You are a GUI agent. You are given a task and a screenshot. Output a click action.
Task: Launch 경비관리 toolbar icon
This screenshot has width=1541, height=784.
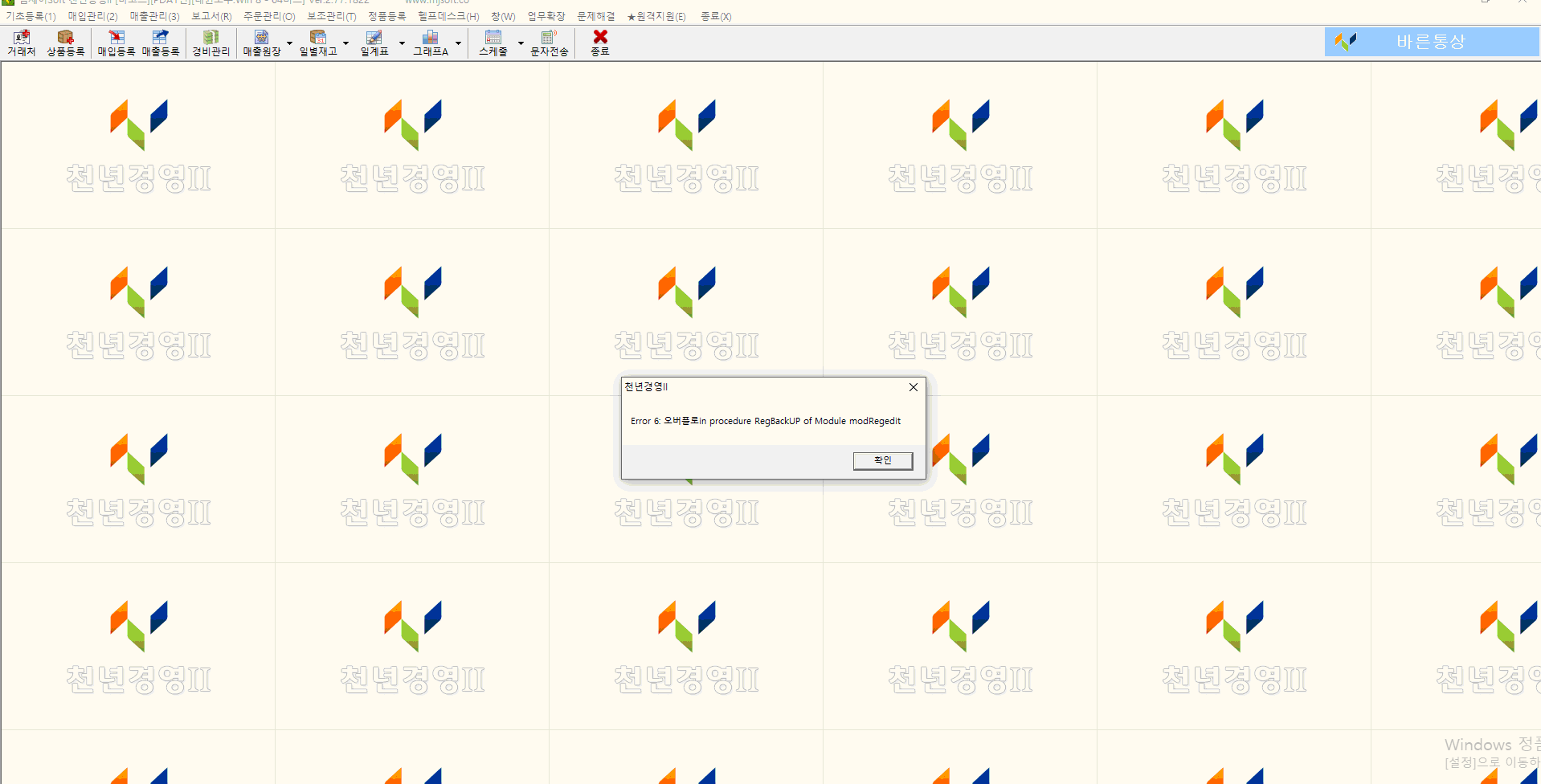pos(211,43)
